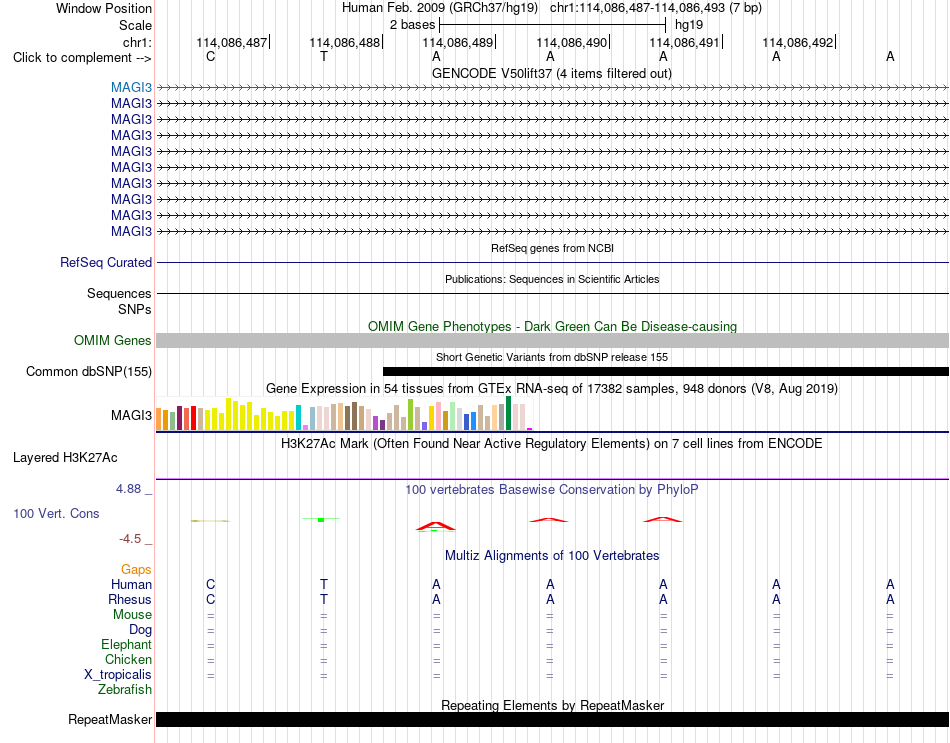Click base C in the Human alignment row
950x743 pixels.
click(x=210, y=584)
